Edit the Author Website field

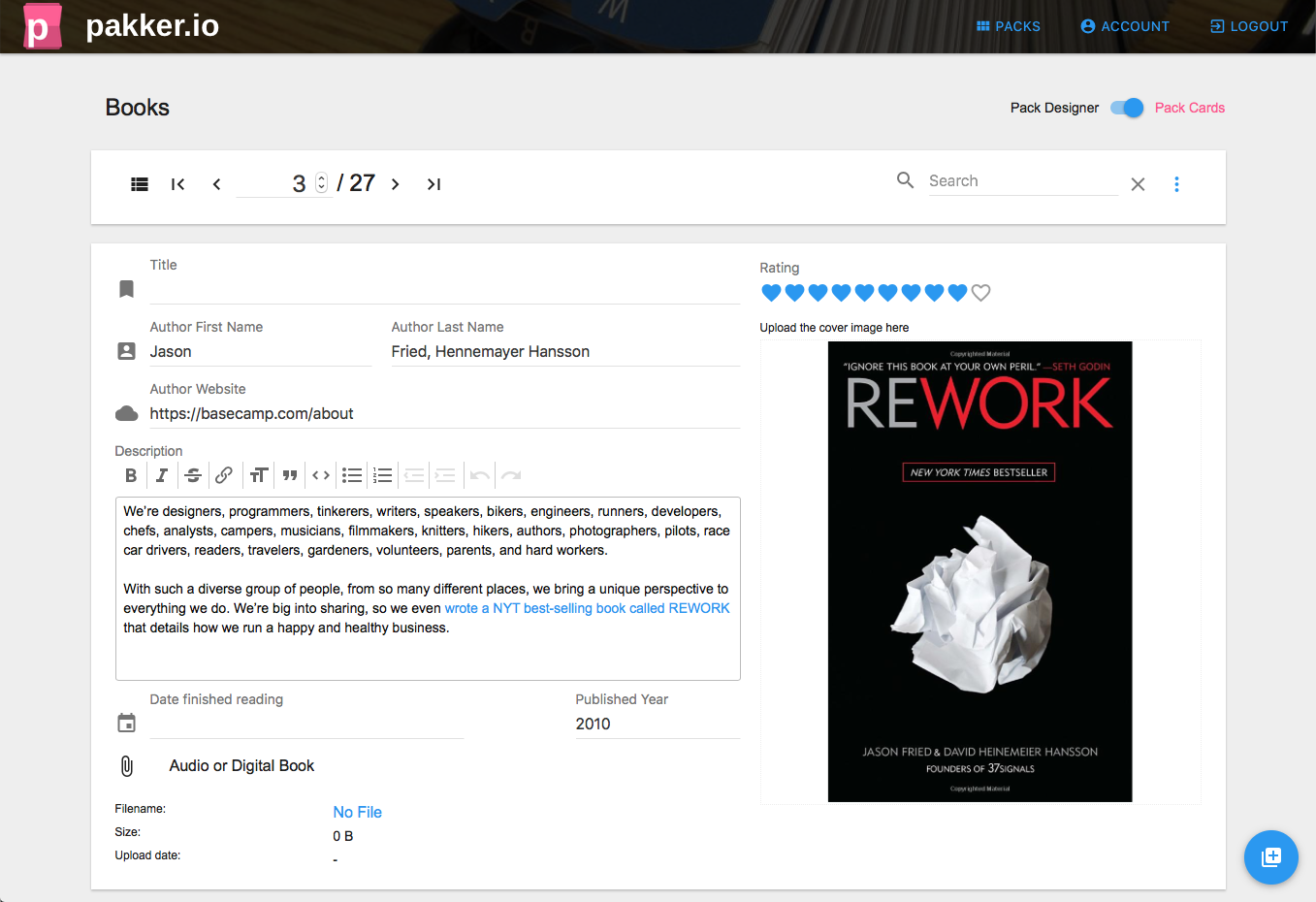click(445, 413)
